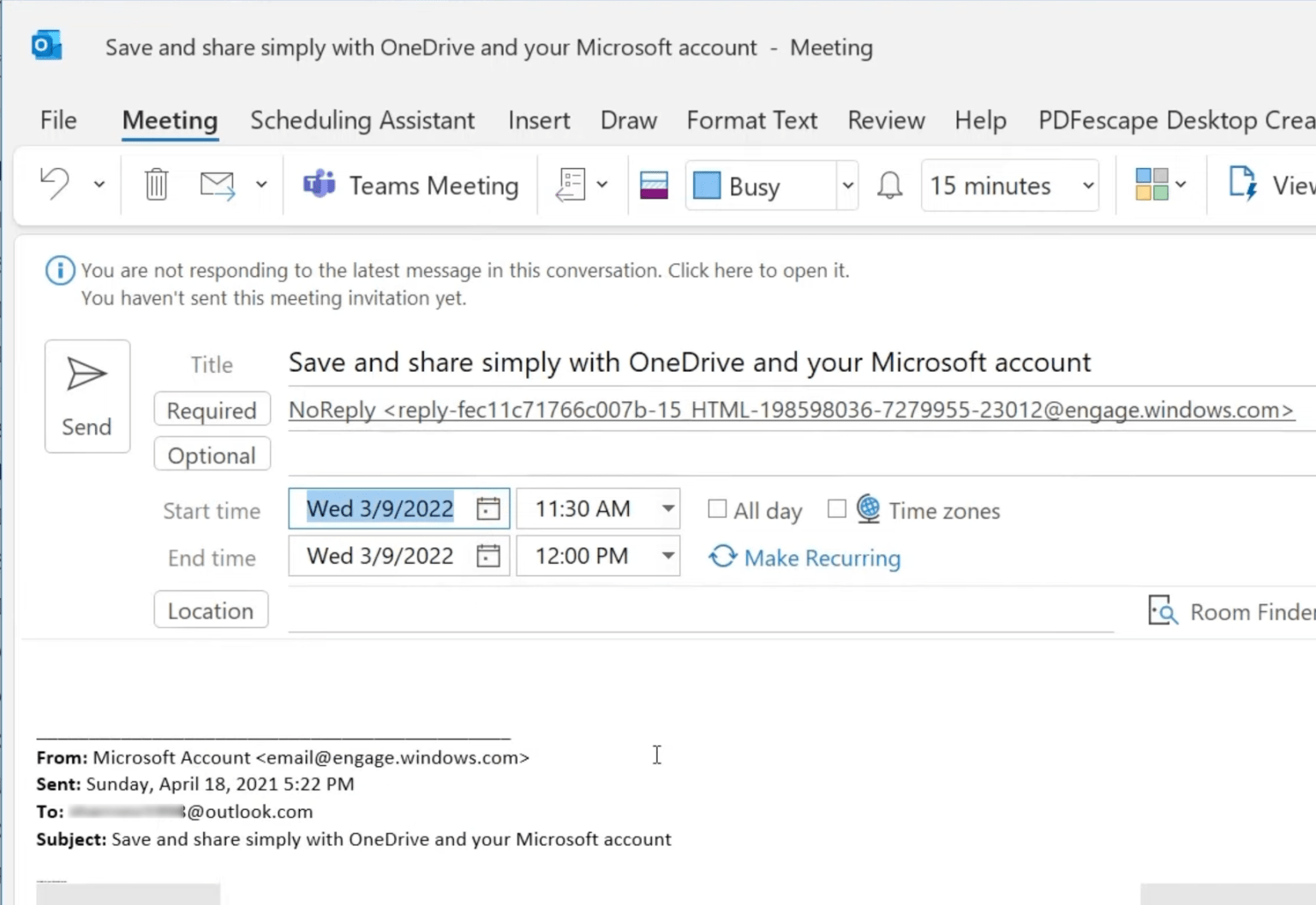Toggle the Time zones checkbox
The width and height of the screenshot is (1316, 905).
836,508
